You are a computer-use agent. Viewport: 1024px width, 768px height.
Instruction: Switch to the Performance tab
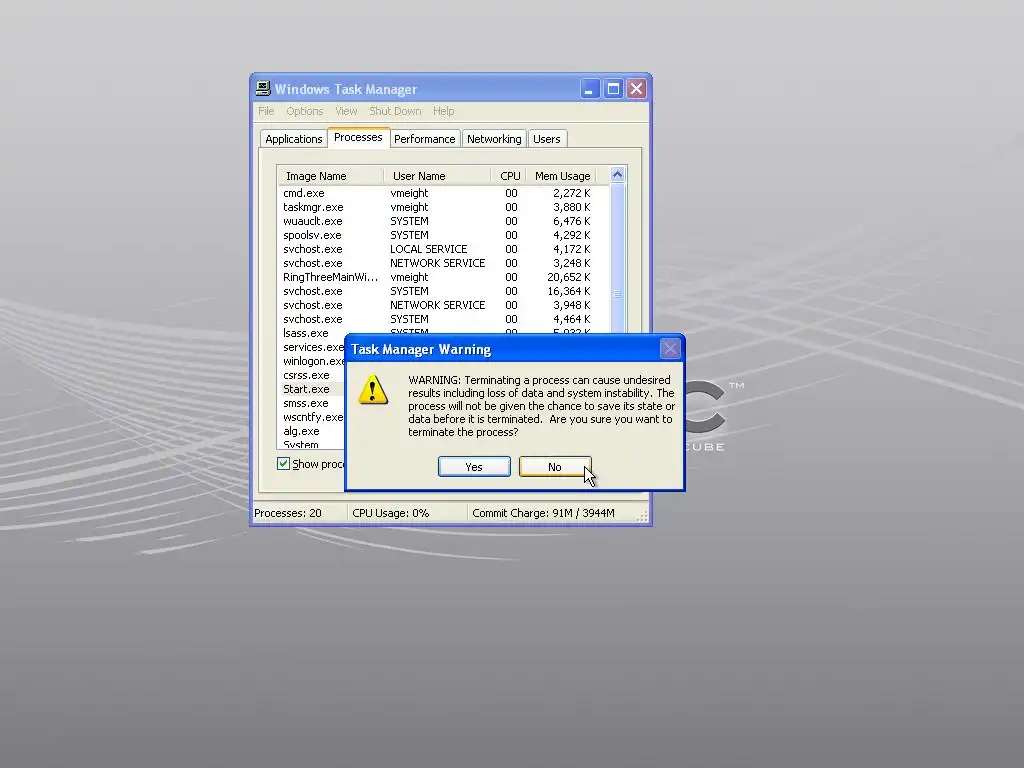point(424,139)
